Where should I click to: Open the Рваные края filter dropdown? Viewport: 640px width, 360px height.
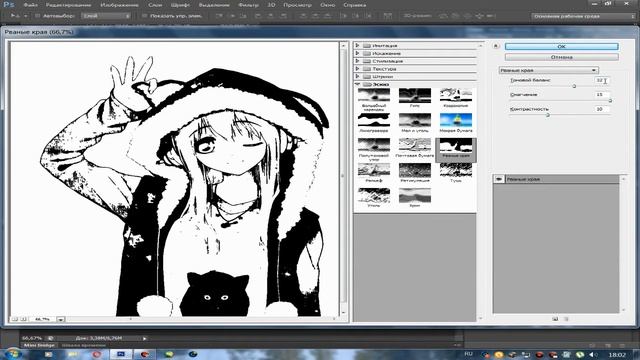549,70
